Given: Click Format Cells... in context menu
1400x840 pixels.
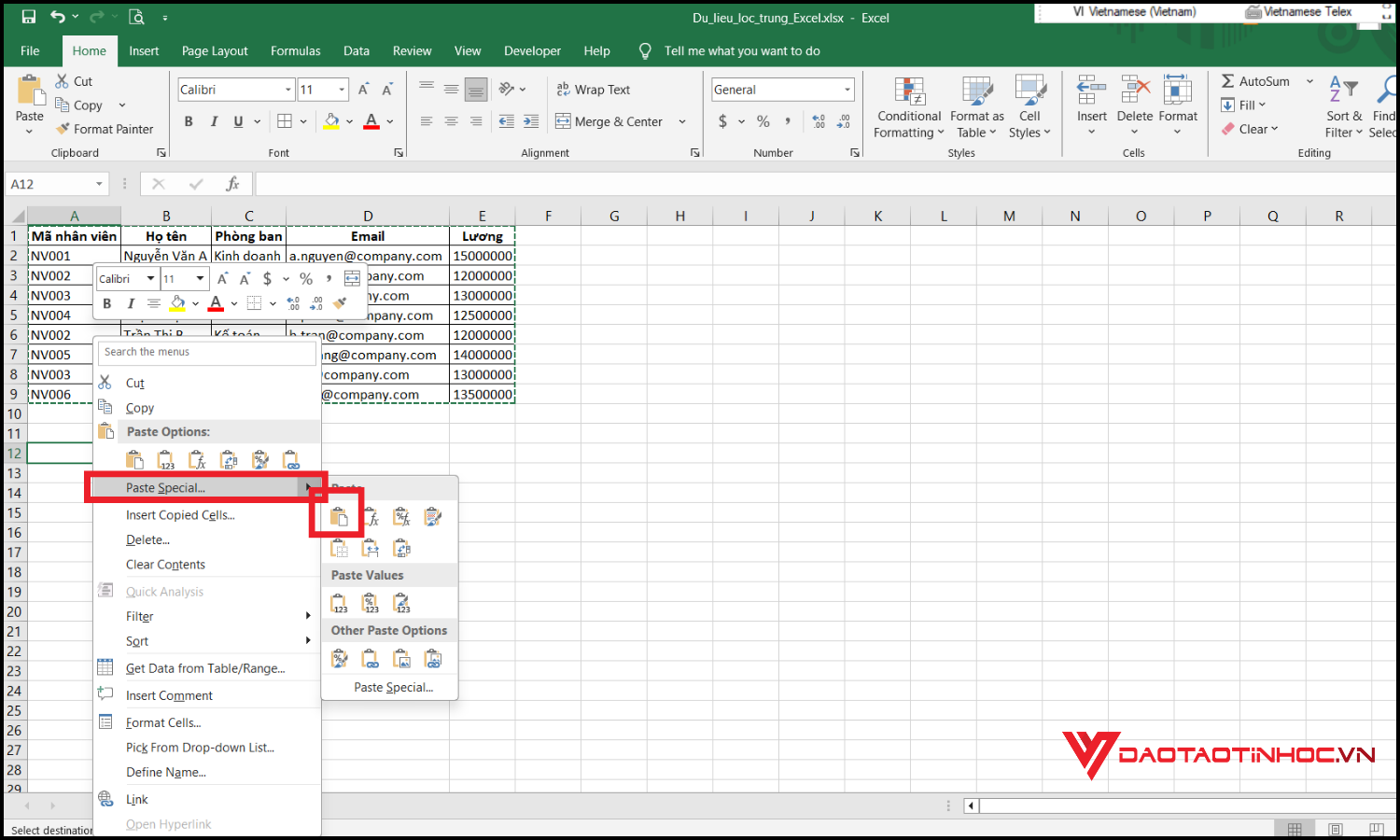Looking at the screenshot, I should [163, 723].
